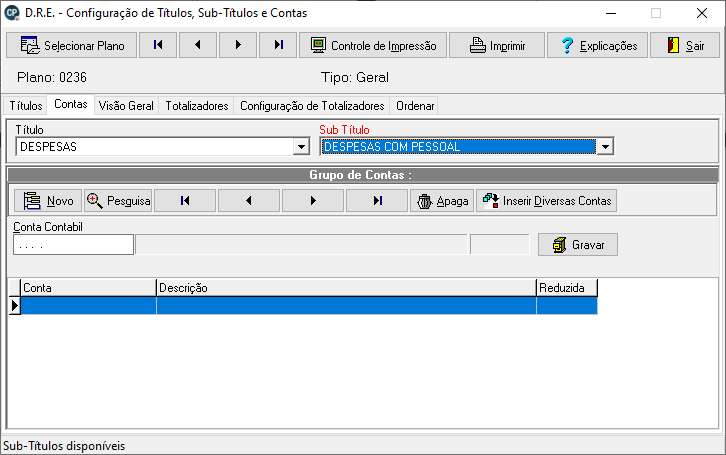Go to first account in Grupo de Contas
Image resolution: width=726 pixels, height=455 pixels.
pyautogui.click(x=185, y=200)
